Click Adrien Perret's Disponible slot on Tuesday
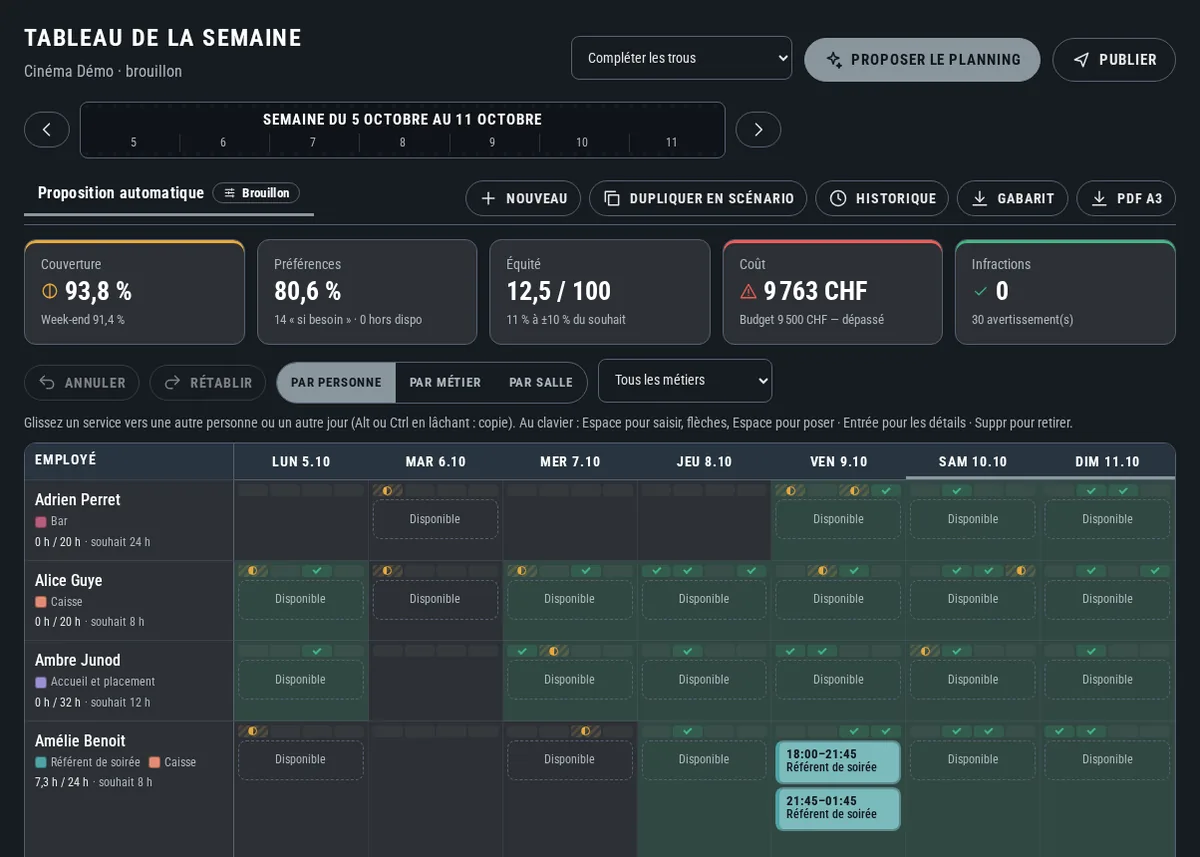Screen dimensions: 1200x857 point(435,519)
